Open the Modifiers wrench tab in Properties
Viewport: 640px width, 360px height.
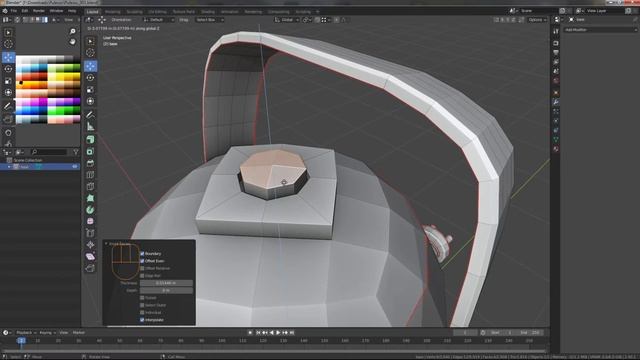point(556,102)
